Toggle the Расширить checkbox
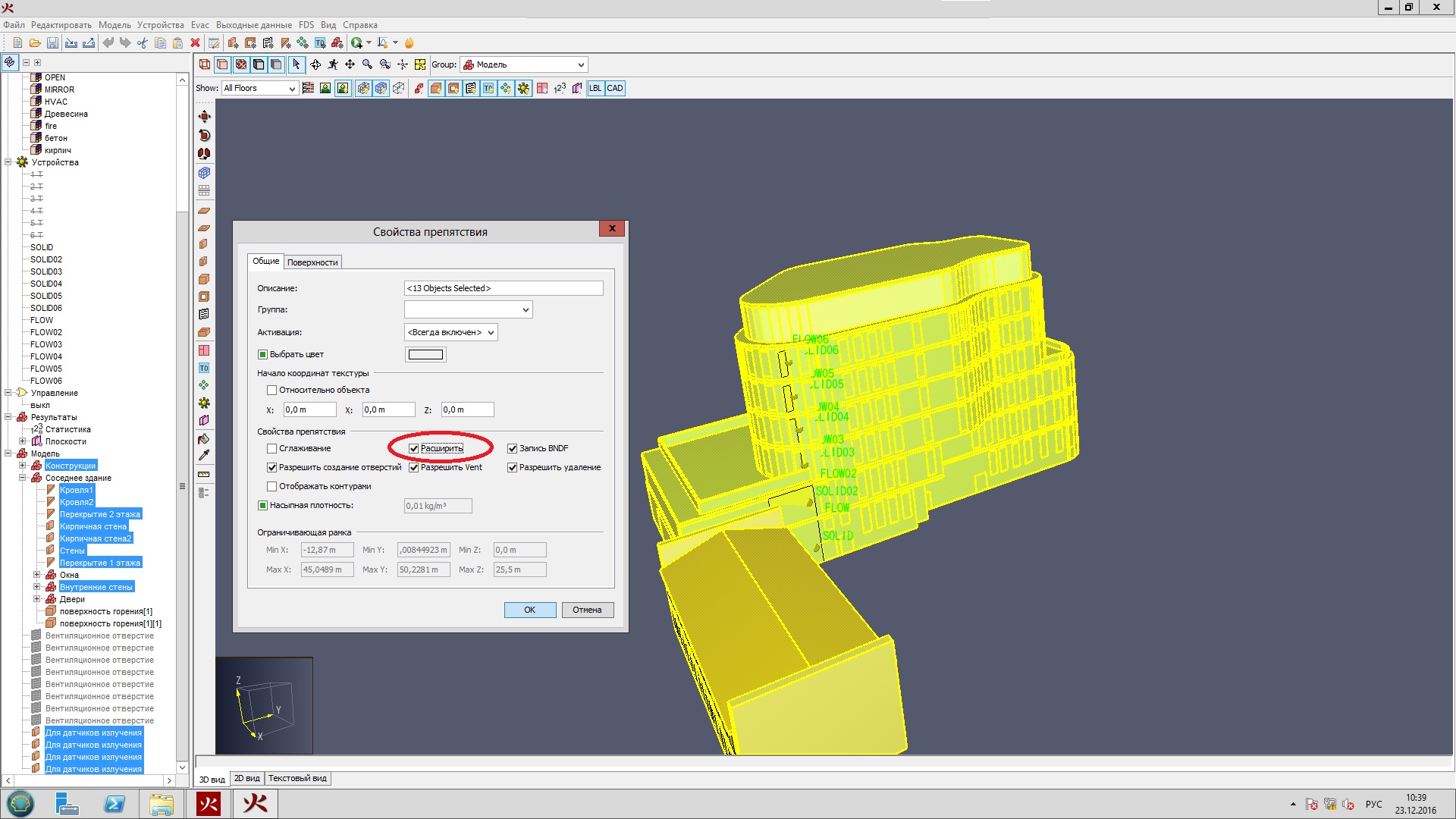Viewport: 1456px width, 819px height. click(x=413, y=447)
